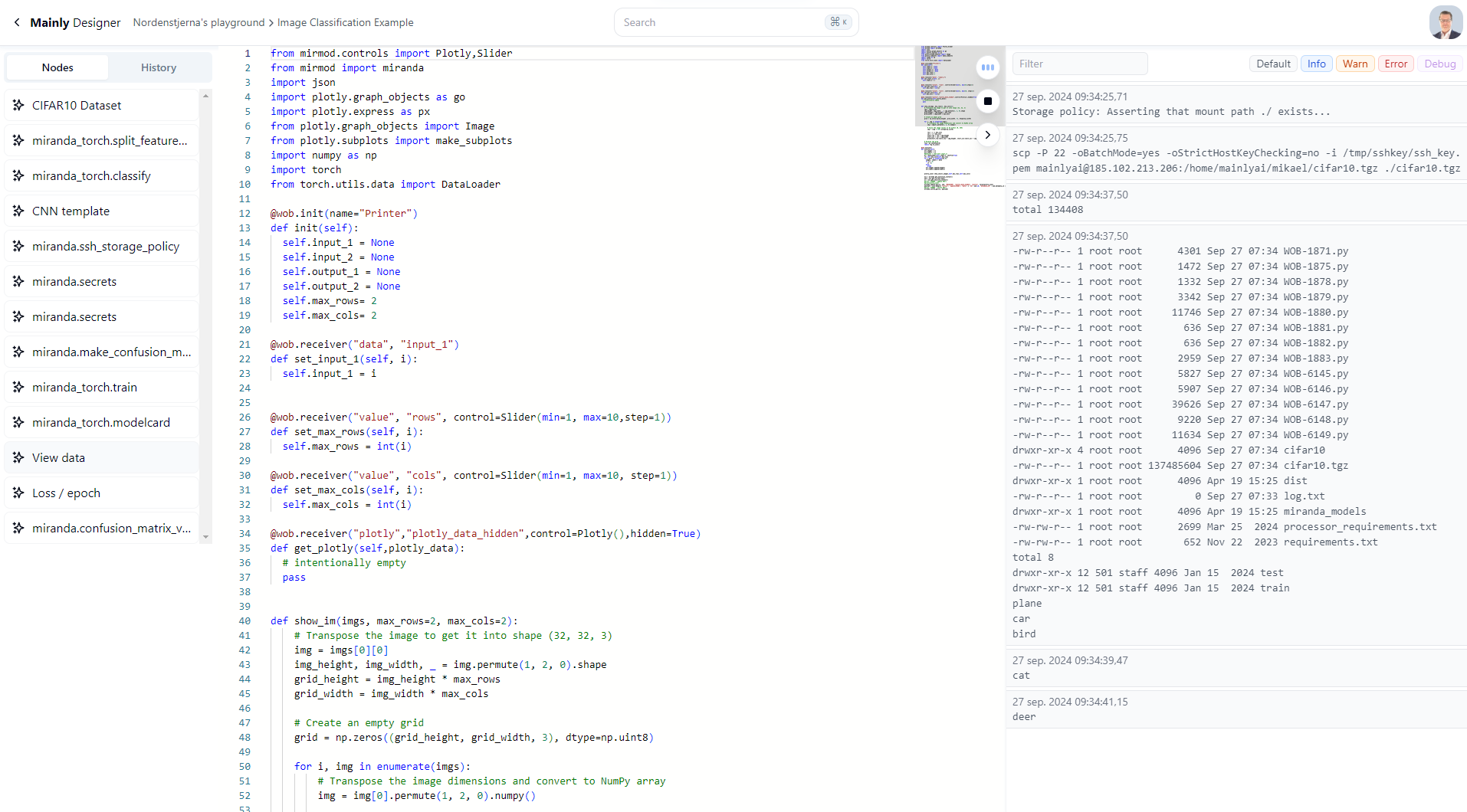Viewport: 1467px width, 812px height.
Task: Toggle the Default log level filter
Action: [1273, 64]
